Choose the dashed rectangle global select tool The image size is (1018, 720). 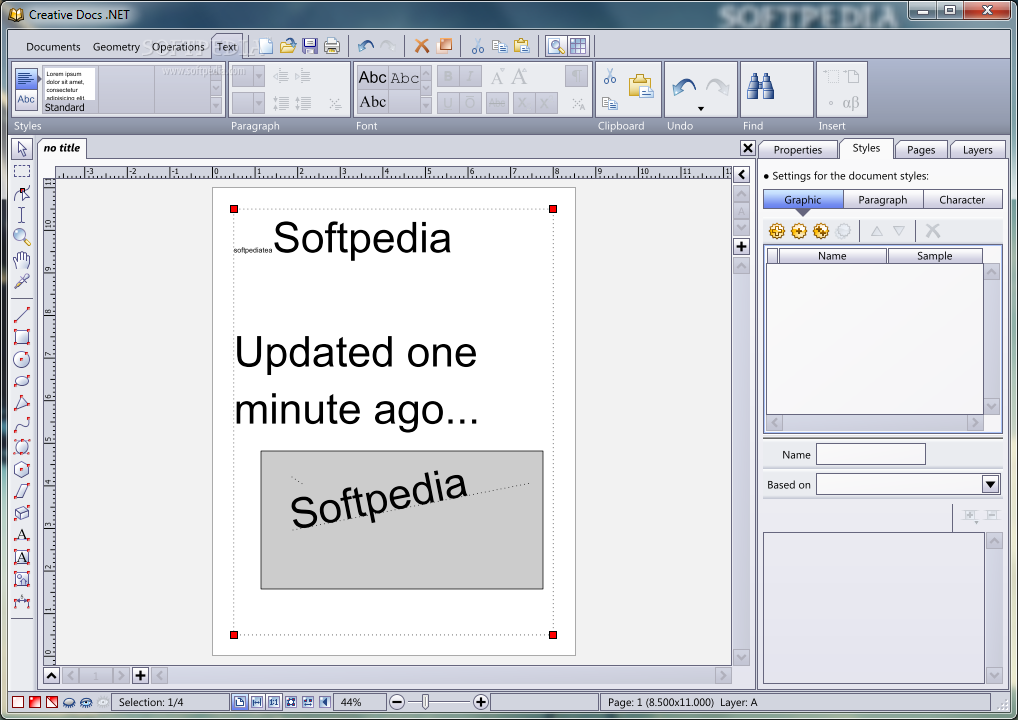22,171
